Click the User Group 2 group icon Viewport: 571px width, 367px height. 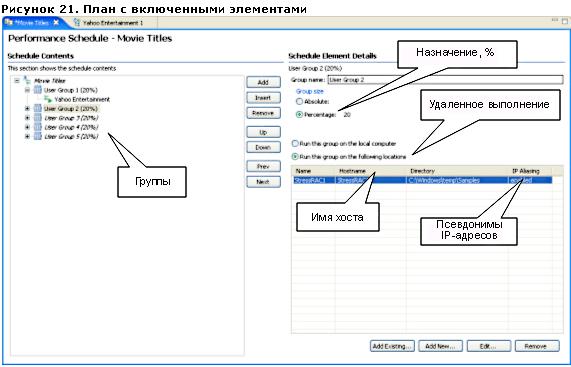click(x=38, y=108)
